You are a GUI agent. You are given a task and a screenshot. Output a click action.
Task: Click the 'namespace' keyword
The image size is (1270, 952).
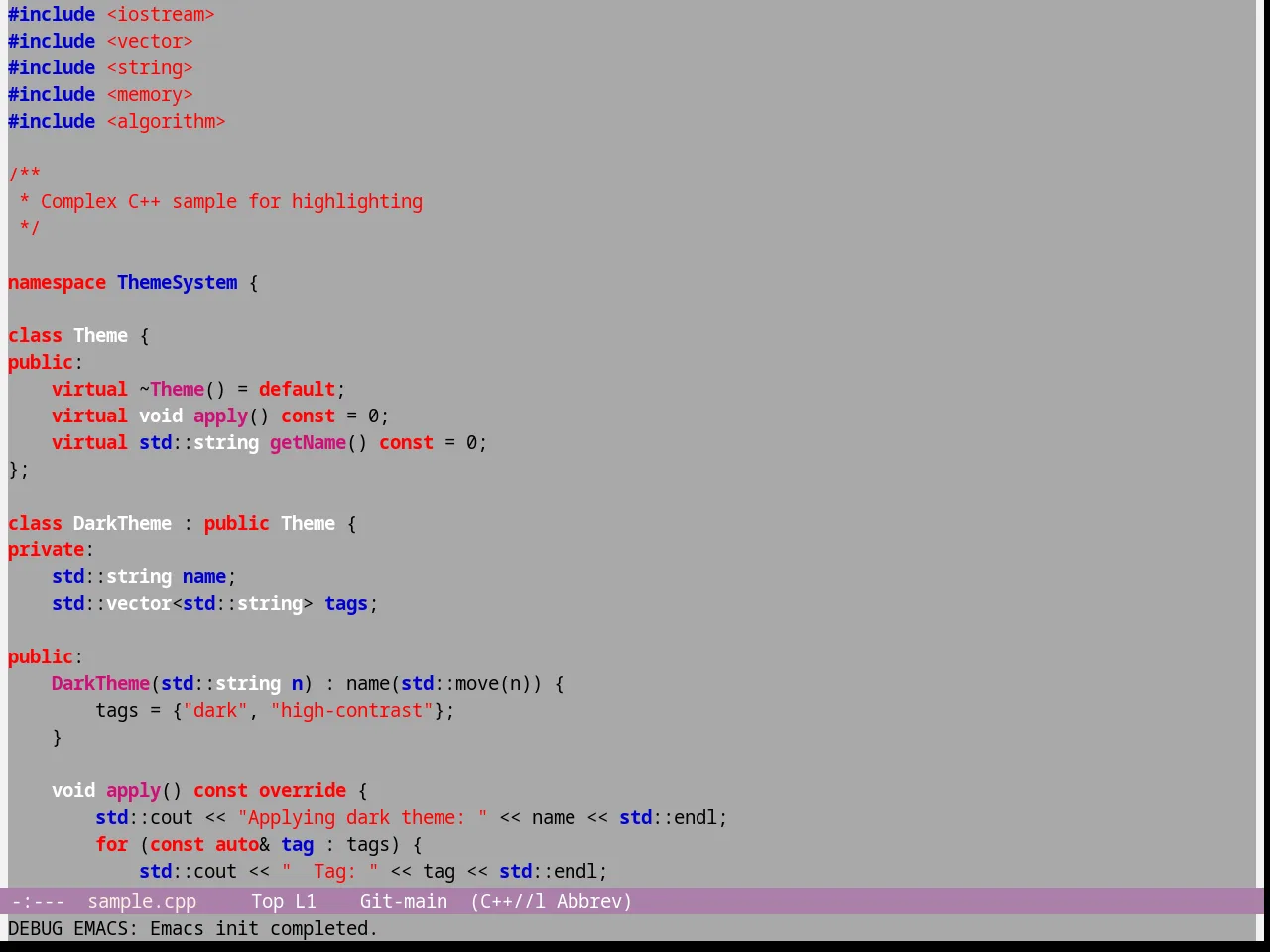[x=57, y=283]
